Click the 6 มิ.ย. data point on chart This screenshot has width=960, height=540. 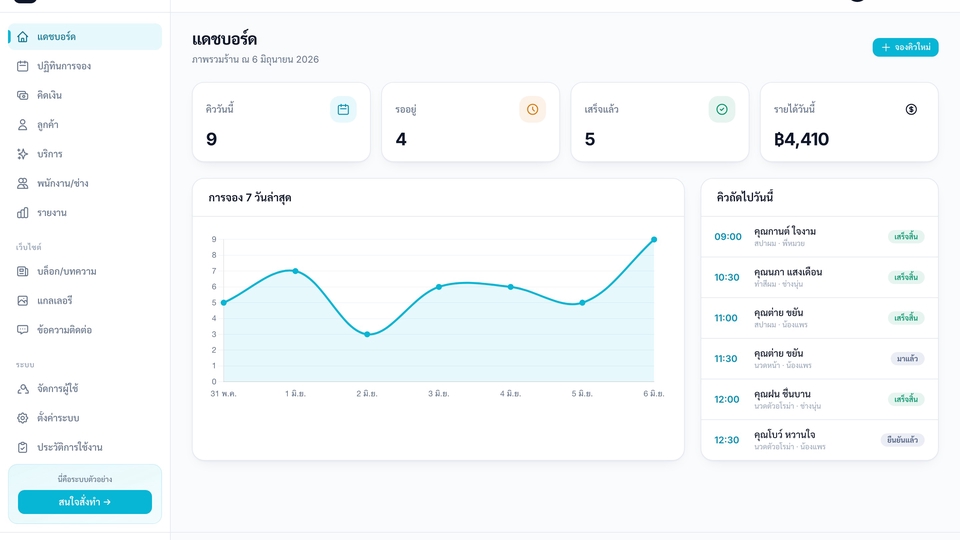point(654,239)
